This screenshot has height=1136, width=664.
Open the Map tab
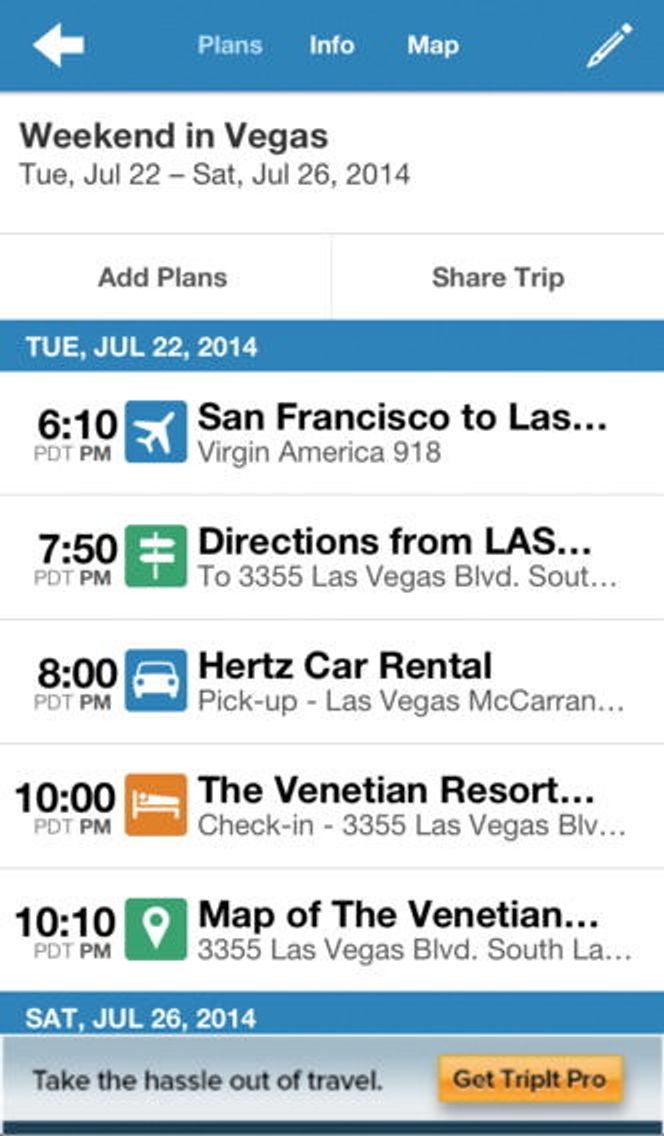click(433, 45)
